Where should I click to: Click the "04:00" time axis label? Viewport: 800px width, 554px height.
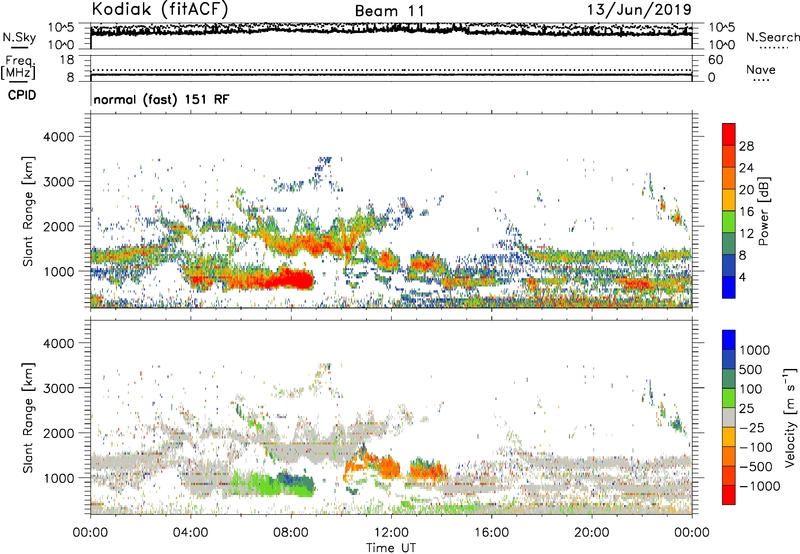click(x=191, y=533)
